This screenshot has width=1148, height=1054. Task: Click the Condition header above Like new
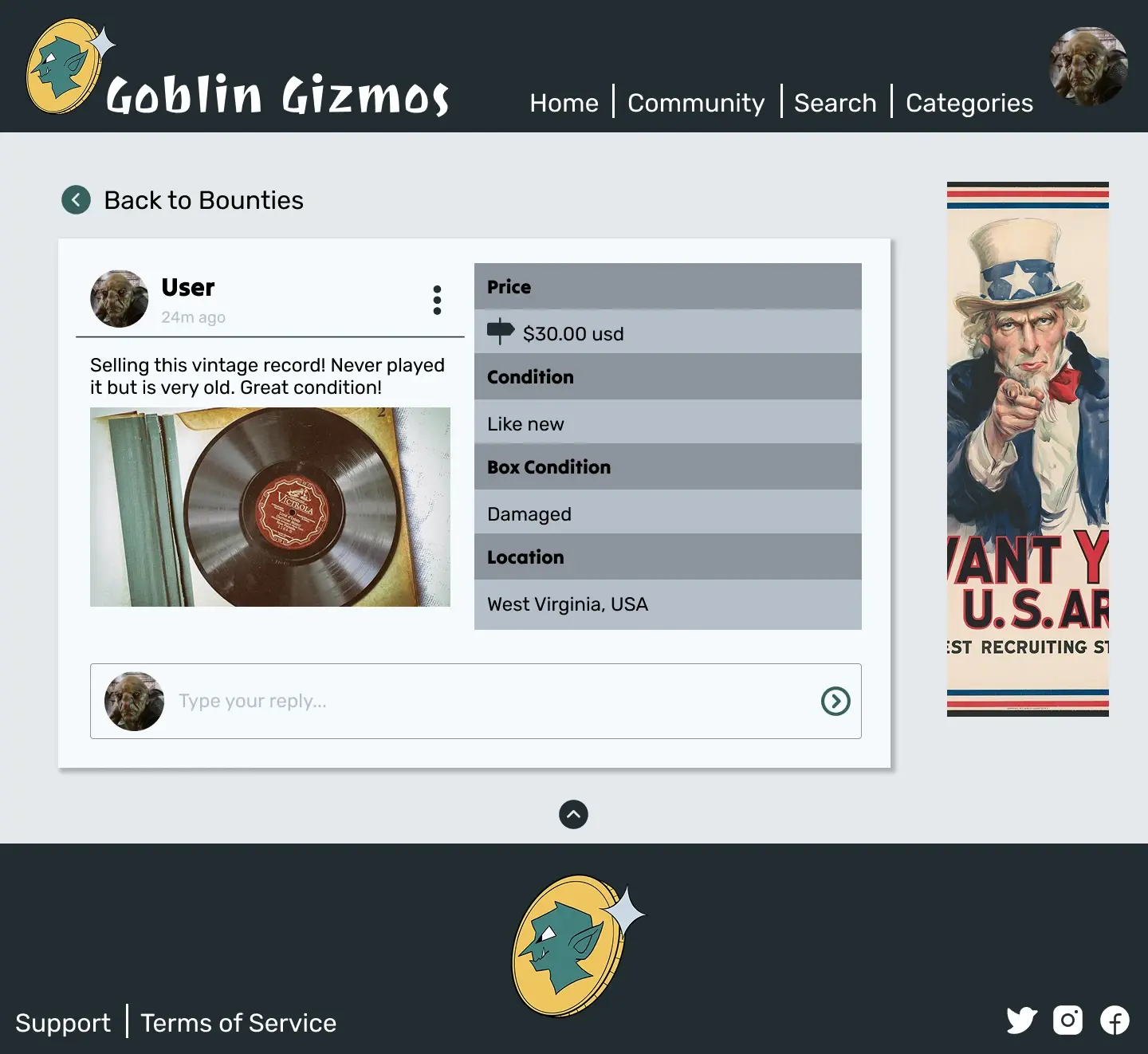(x=668, y=376)
